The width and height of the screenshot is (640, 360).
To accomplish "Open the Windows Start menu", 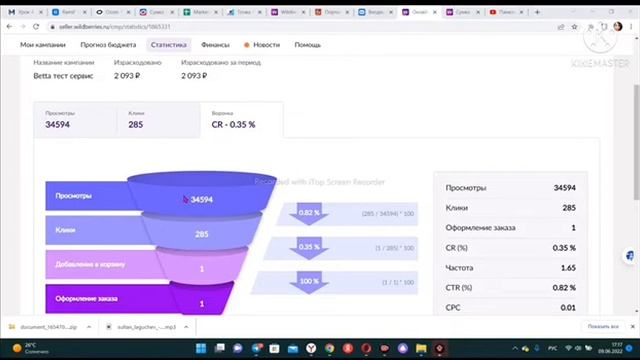I will pyautogui.click(x=201, y=348).
